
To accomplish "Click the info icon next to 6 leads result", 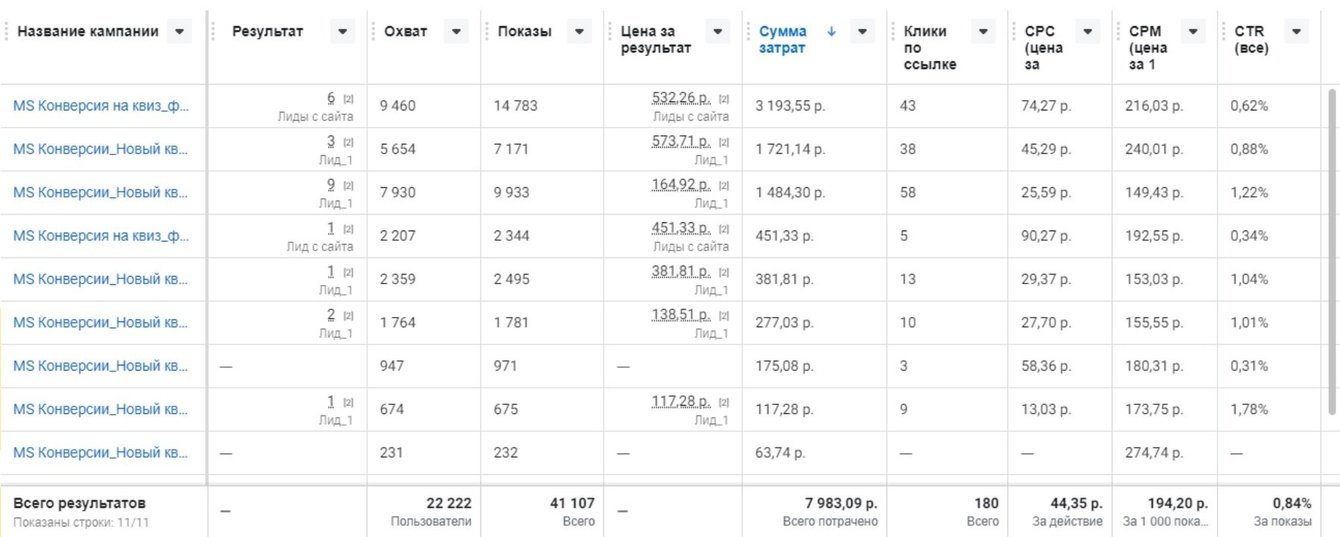I will coord(348,99).
